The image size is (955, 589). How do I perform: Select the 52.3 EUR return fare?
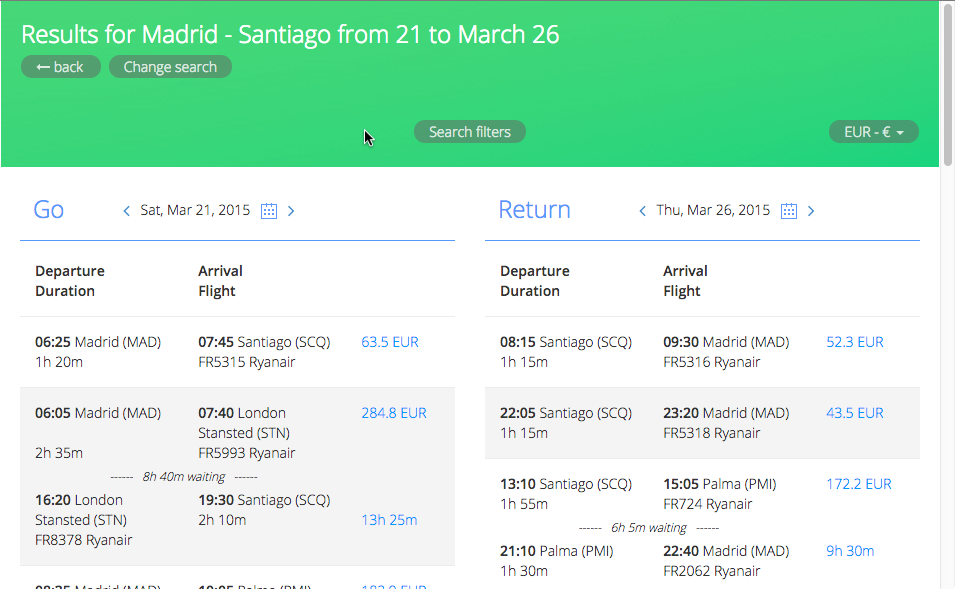pos(855,342)
